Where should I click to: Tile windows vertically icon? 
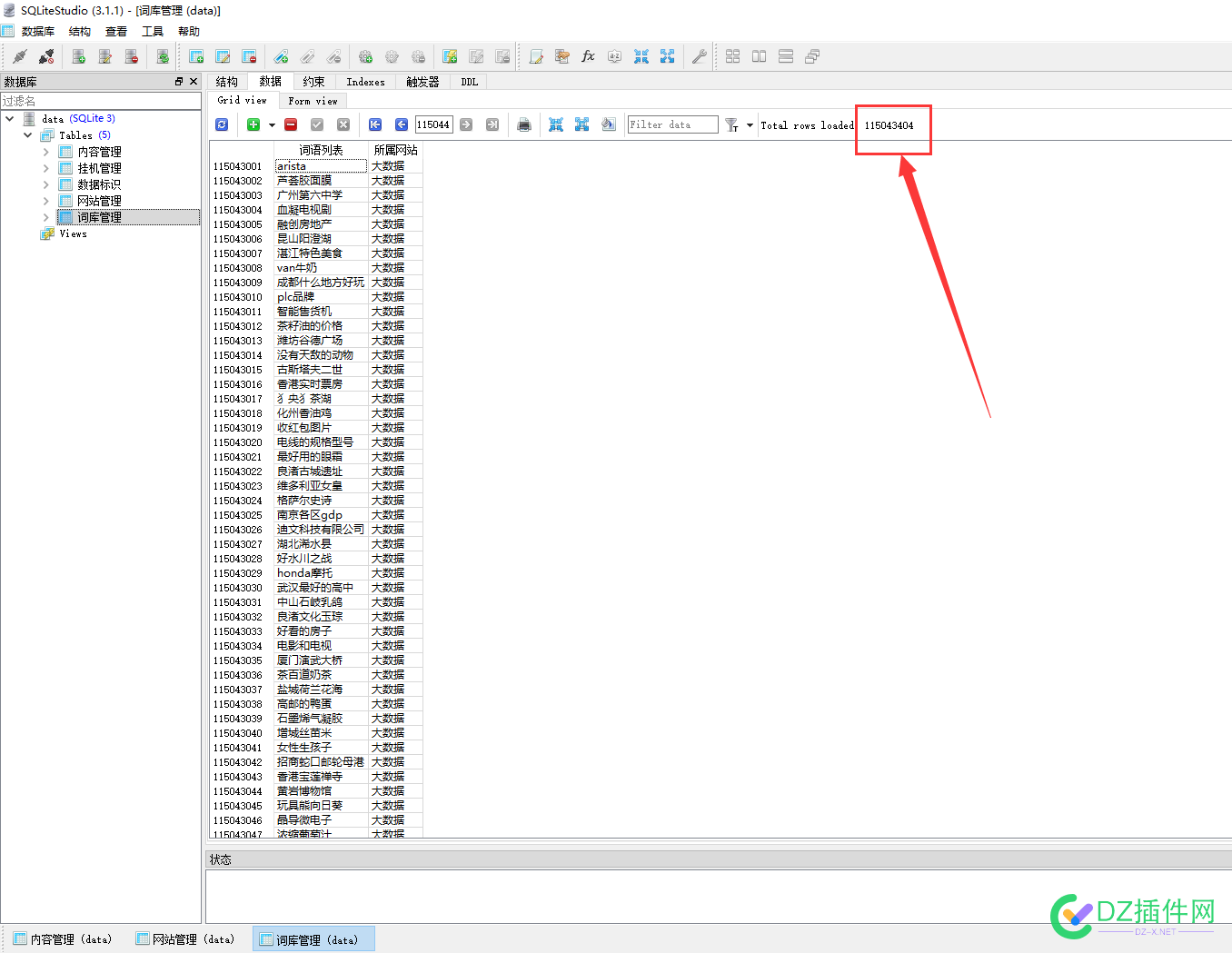tap(786, 56)
